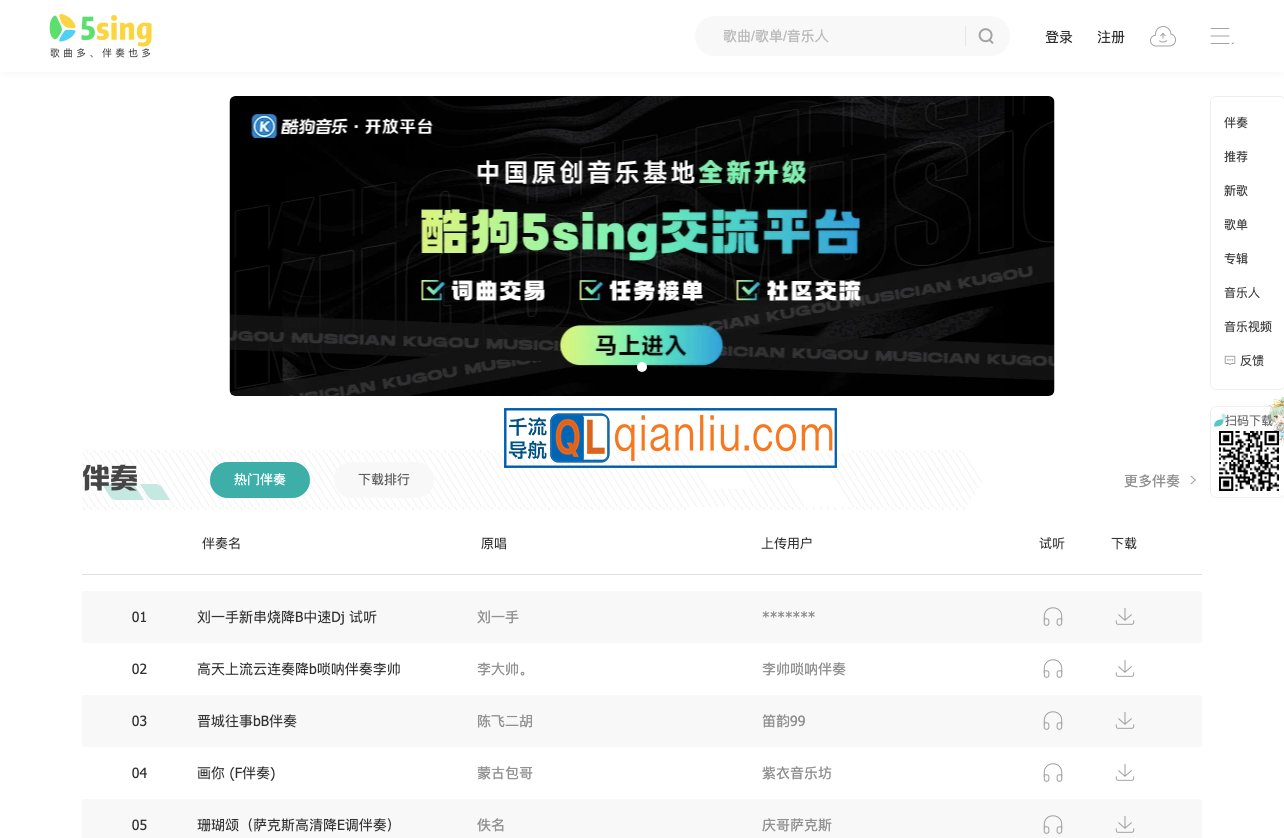
Task: Click the search input field
Action: tap(840, 36)
